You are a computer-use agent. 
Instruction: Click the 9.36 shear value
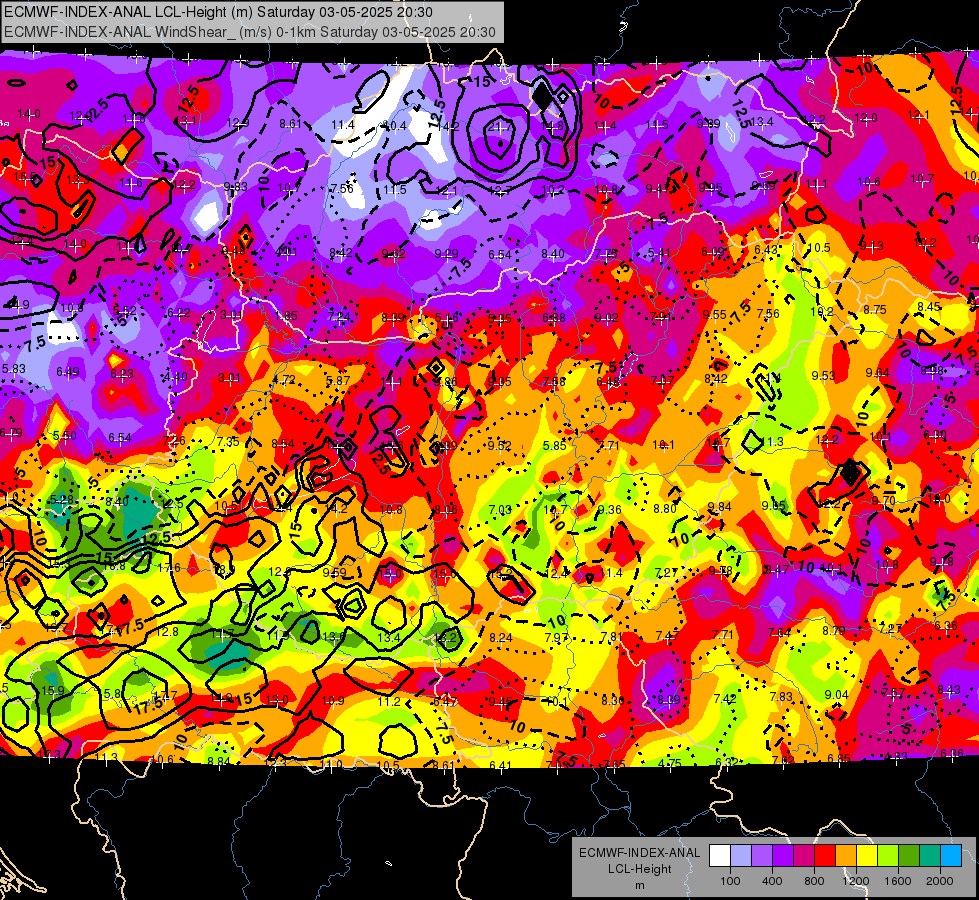pyautogui.click(x=609, y=510)
